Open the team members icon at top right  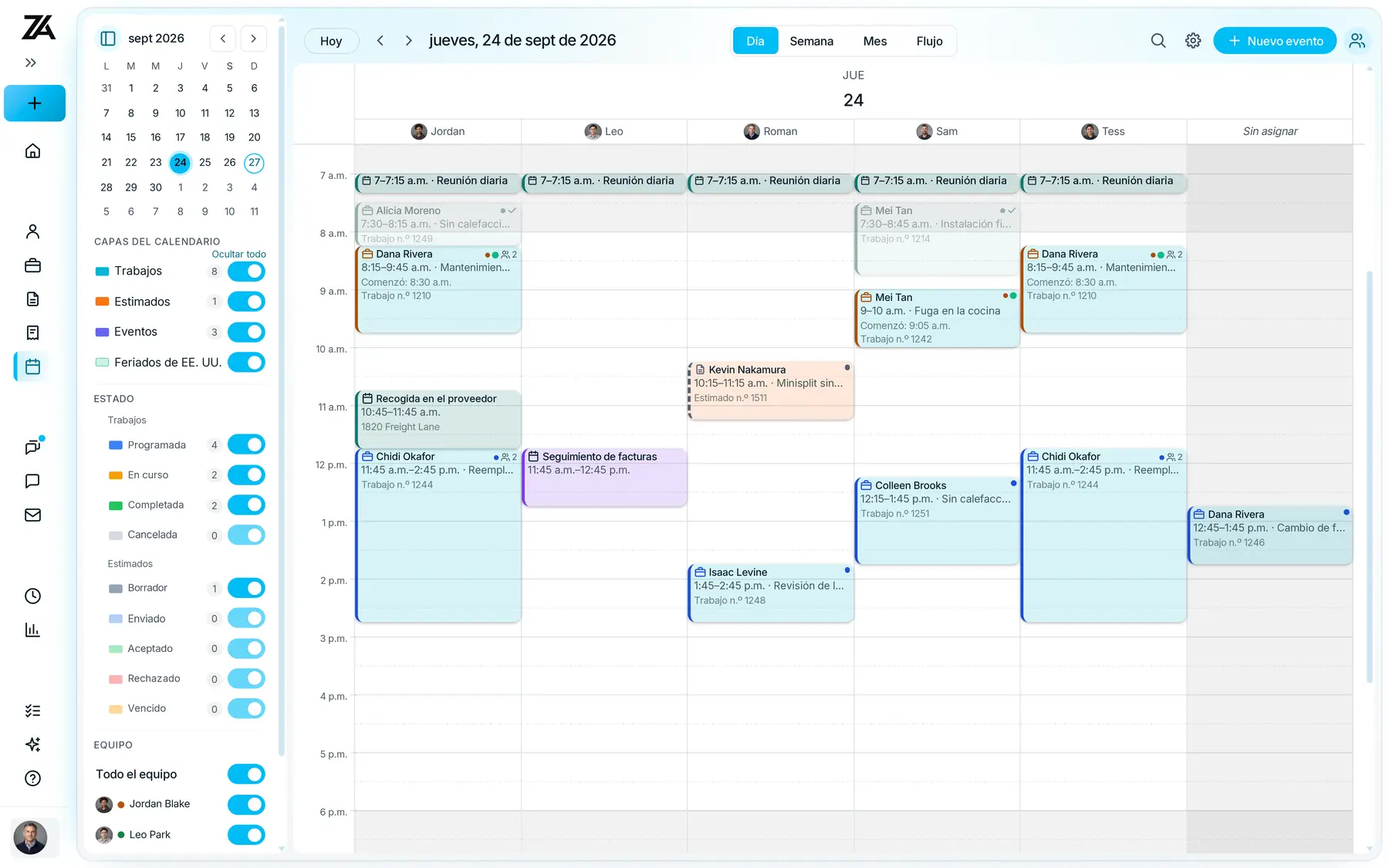coord(1357,41)
